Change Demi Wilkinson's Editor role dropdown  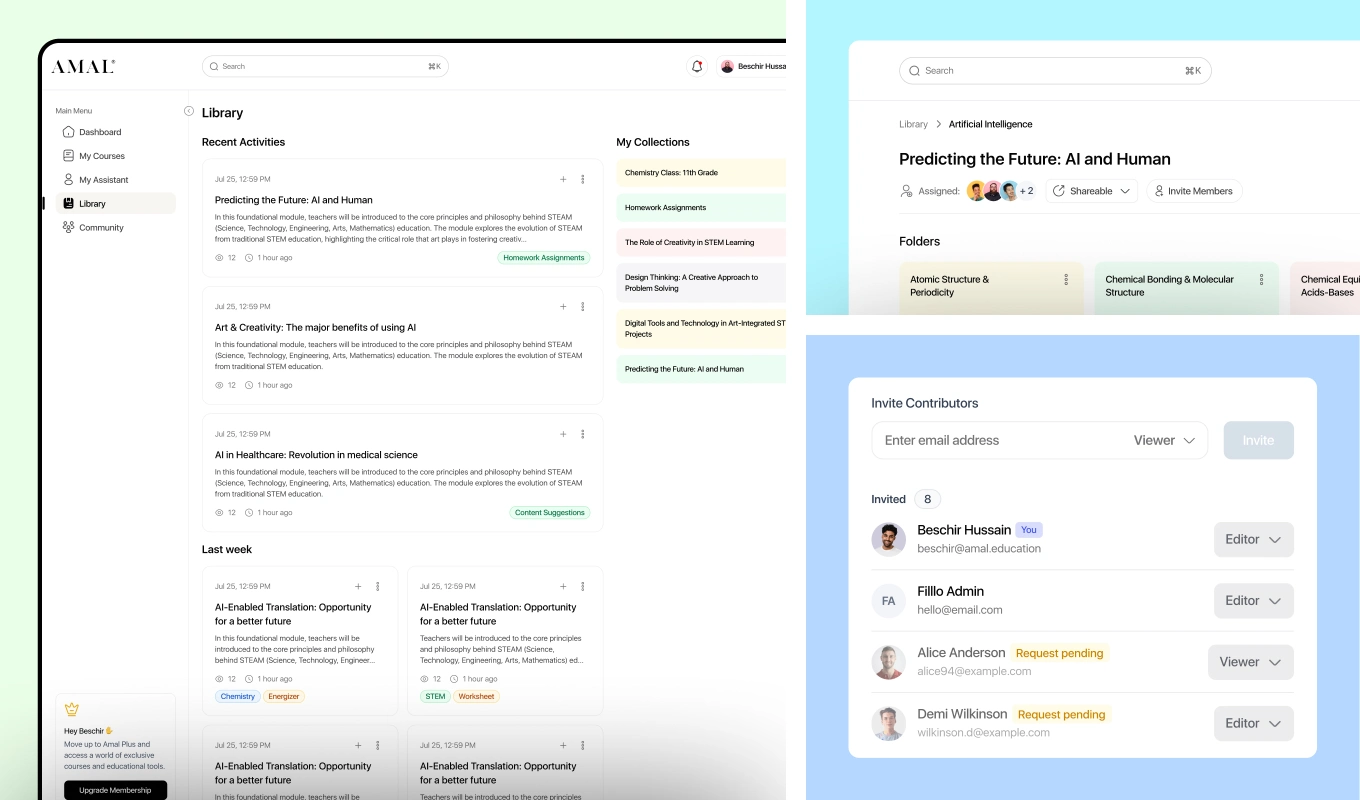[x=1253, y=723]
